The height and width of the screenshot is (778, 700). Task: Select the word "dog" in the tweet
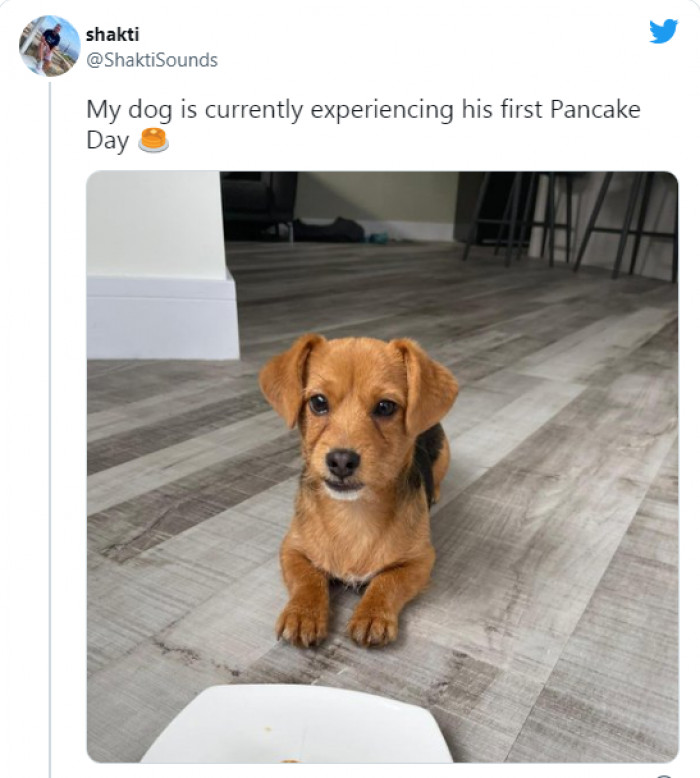pyautogui.click(x=146, y=110)
